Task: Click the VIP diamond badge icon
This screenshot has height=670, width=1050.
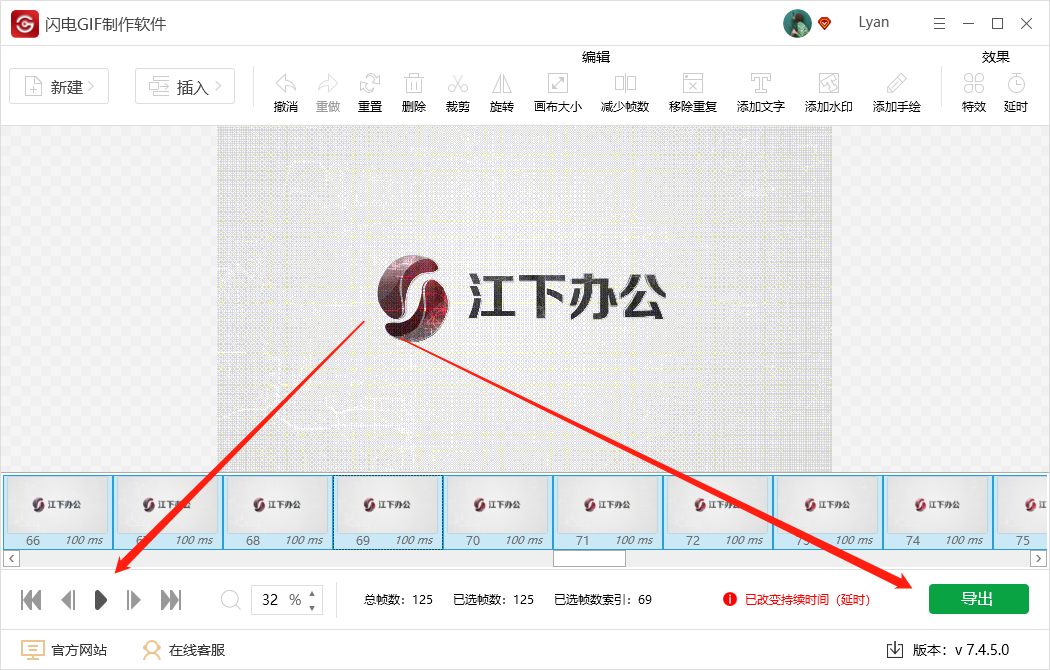Action: click(825, 23)
